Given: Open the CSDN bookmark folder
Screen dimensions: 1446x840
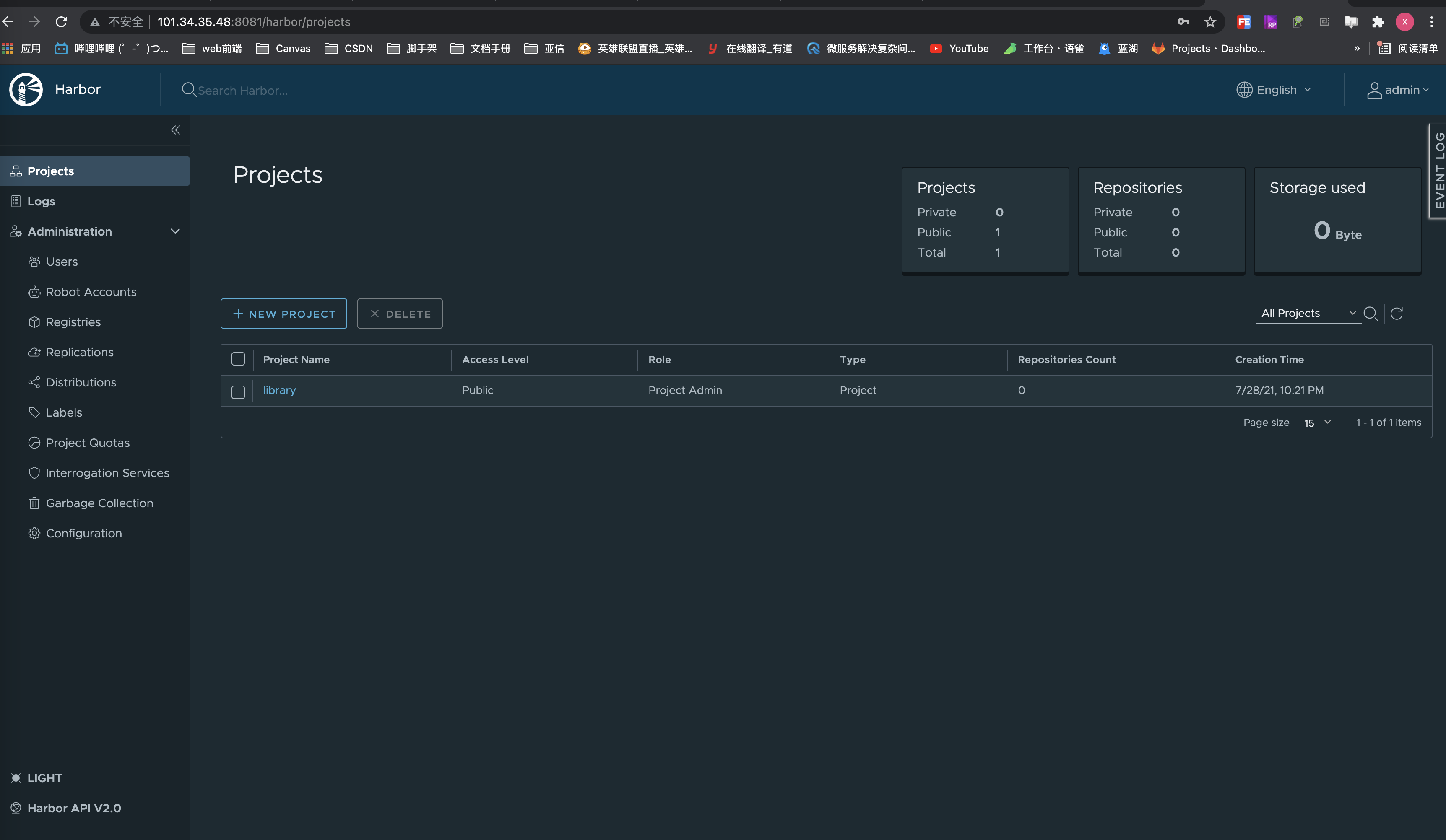Looking at the screenshot, I should tap(349, 48).
